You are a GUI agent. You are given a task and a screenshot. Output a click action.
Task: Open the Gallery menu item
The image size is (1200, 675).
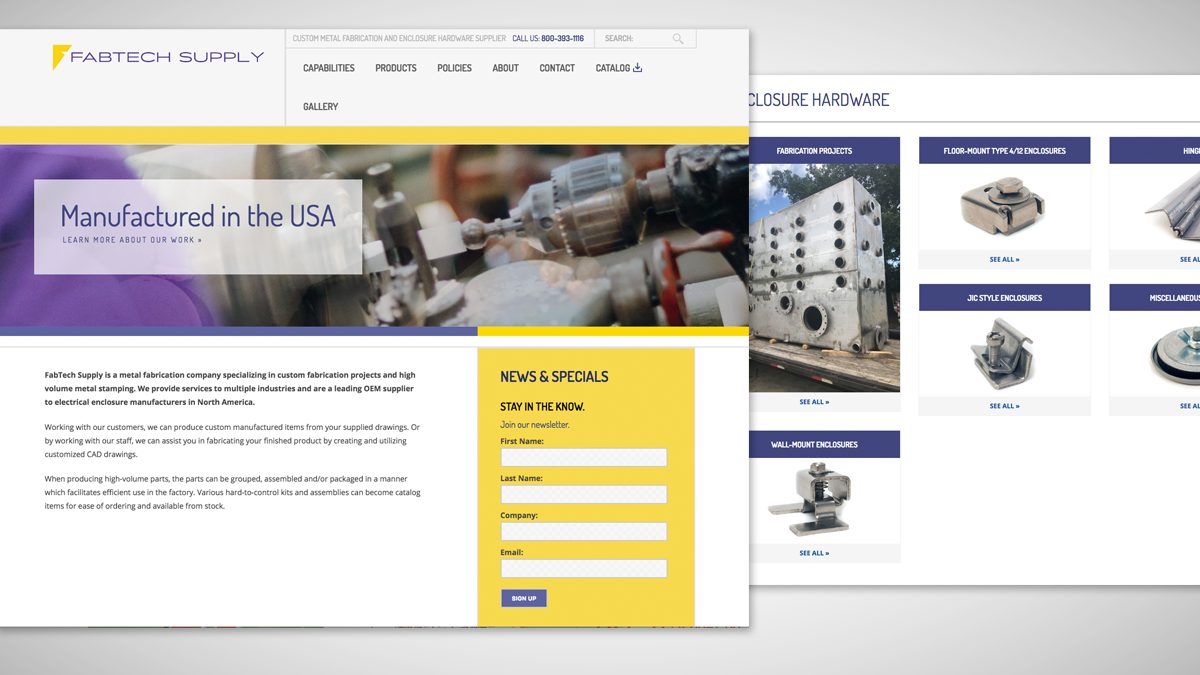coord(321,106)
